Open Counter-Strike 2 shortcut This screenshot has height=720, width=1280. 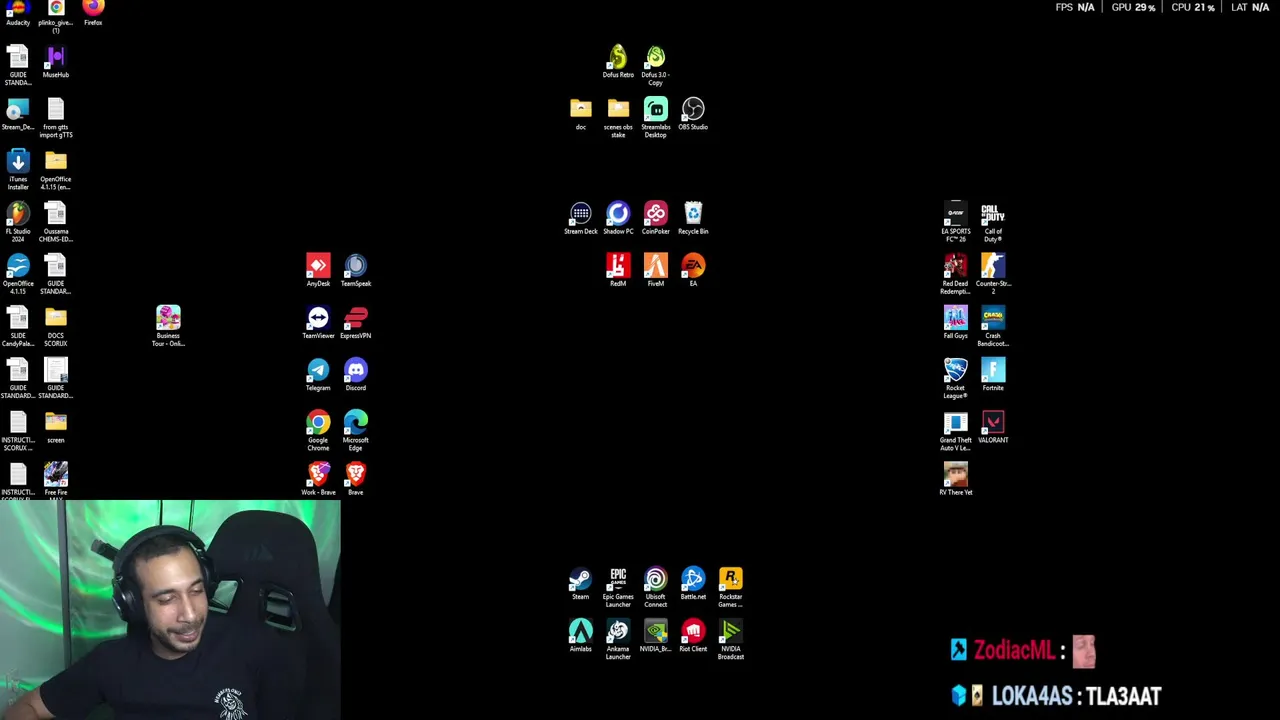993,273
